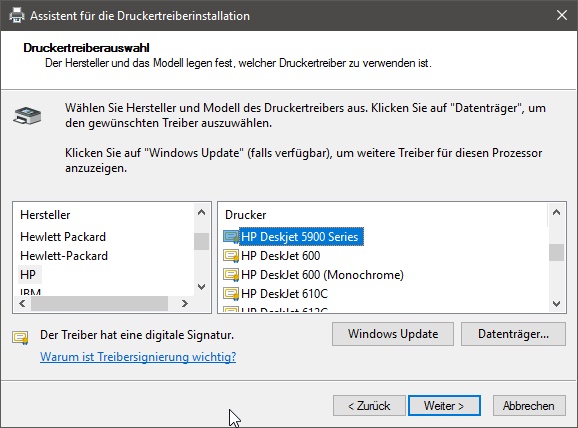Click the Drucker list scroll-down arrow
Screen dimensions: 578x428
coord(557,304)
